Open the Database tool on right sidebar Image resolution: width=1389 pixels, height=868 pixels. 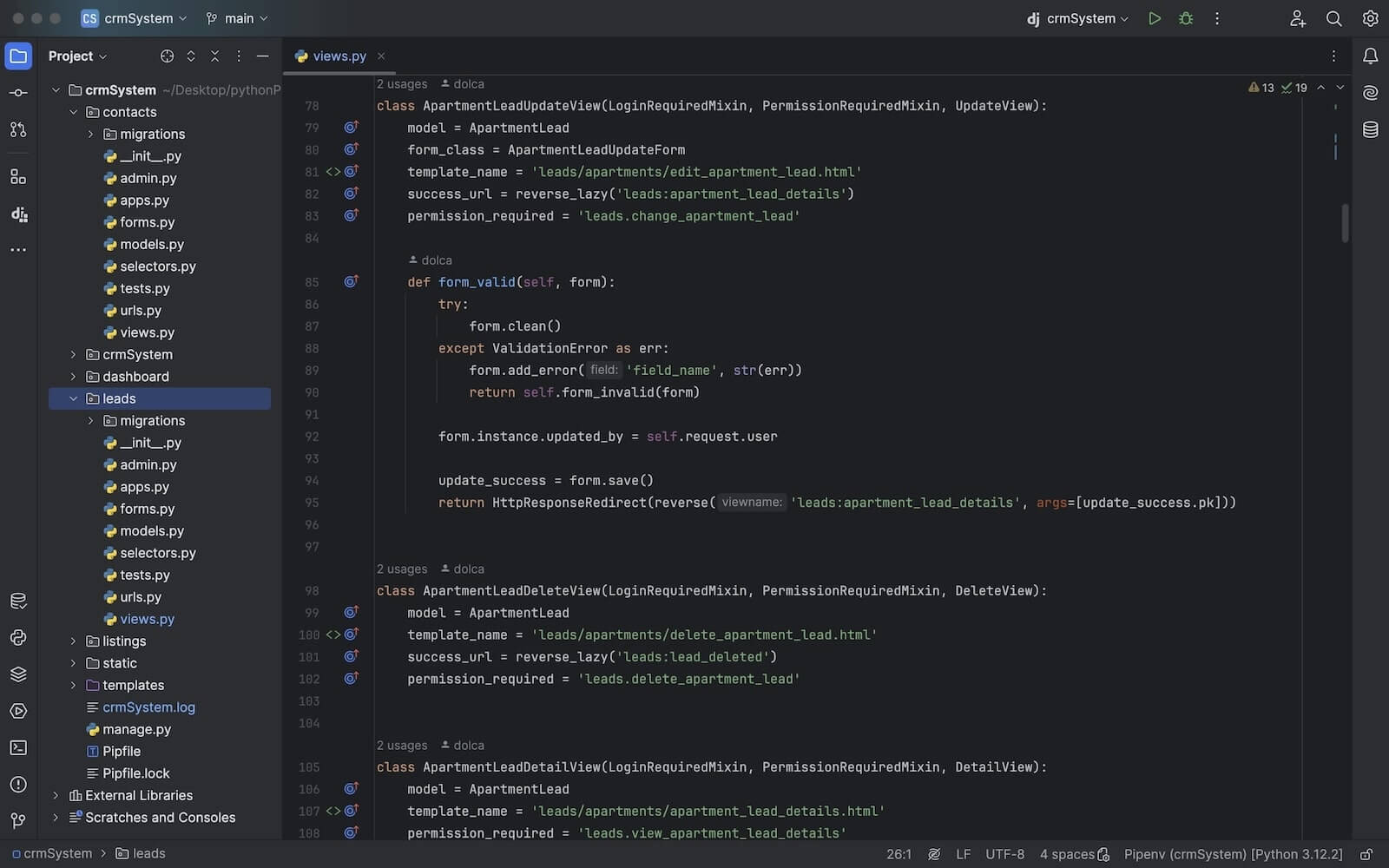pyautogui.click(x=1370, y=130)
